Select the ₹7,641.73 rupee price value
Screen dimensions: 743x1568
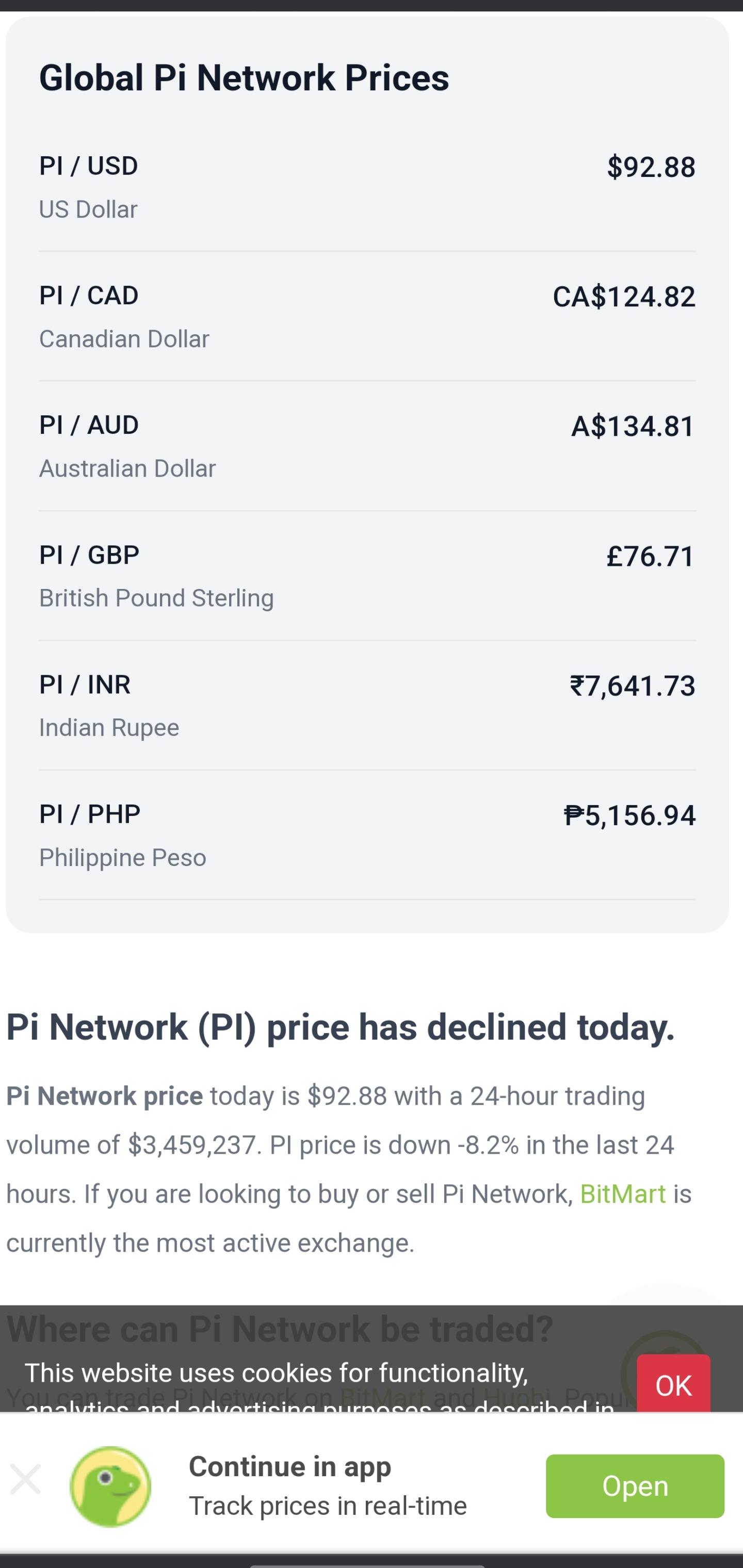pyautogui.click(x=632, y=686)
